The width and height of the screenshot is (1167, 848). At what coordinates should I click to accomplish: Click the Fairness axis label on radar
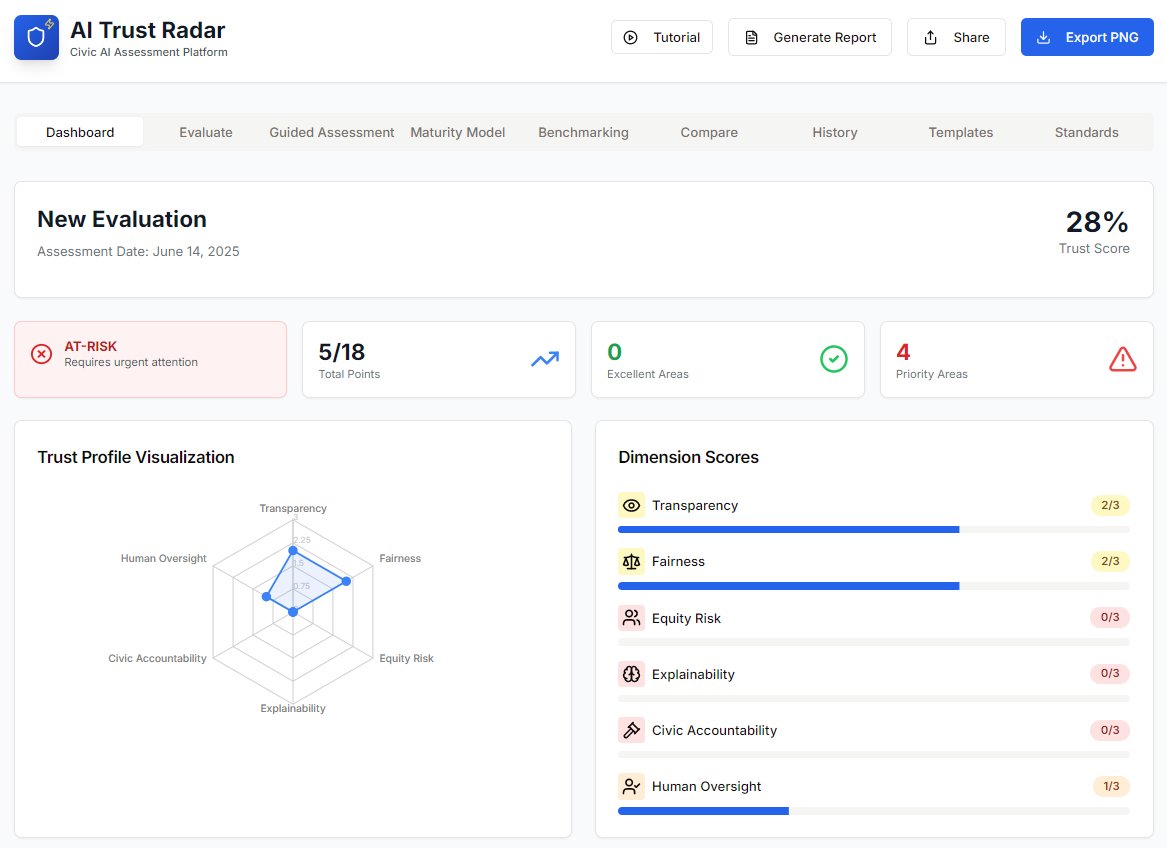400,558
